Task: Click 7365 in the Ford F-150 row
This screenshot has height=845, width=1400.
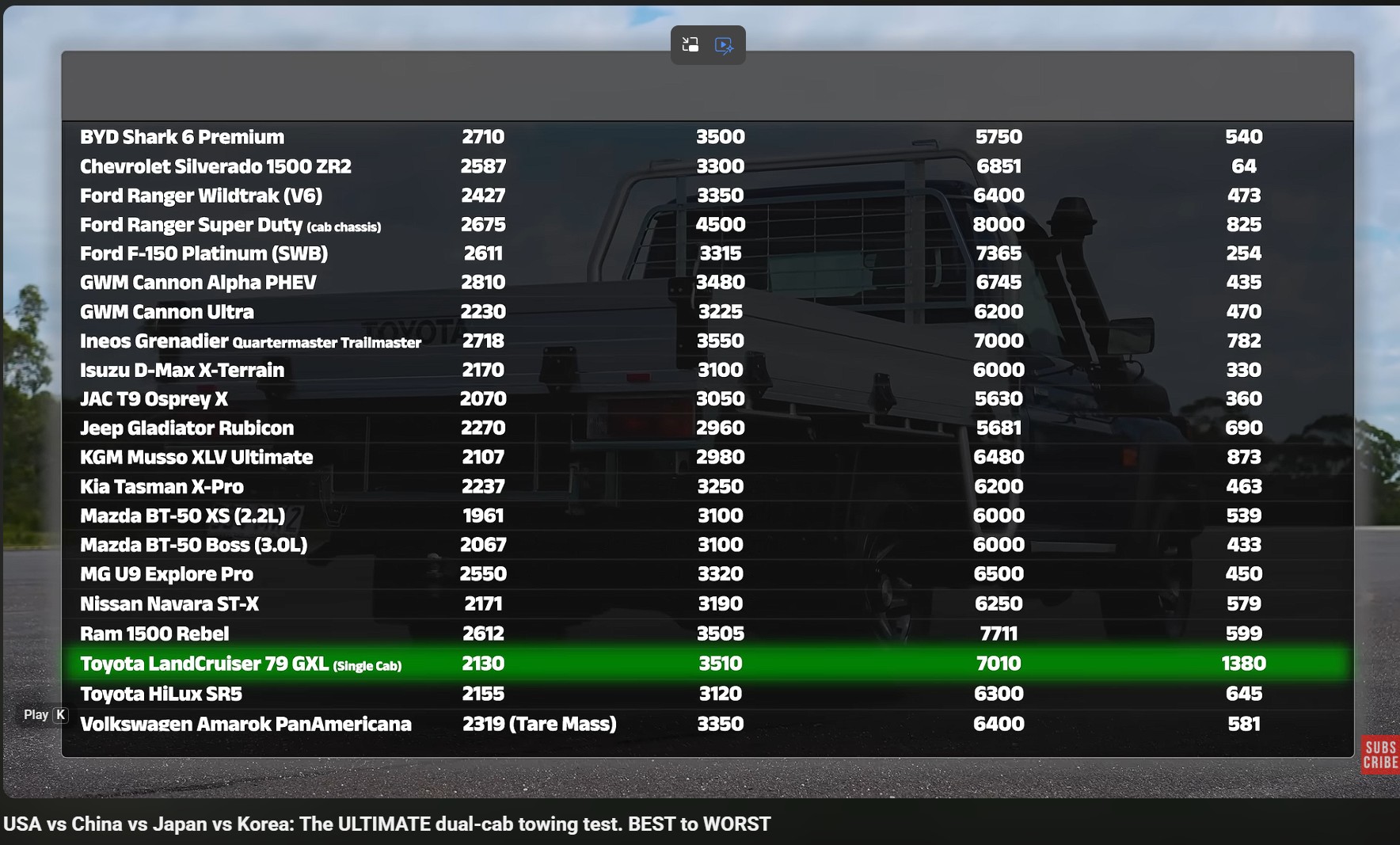Action: click(999, 253)
